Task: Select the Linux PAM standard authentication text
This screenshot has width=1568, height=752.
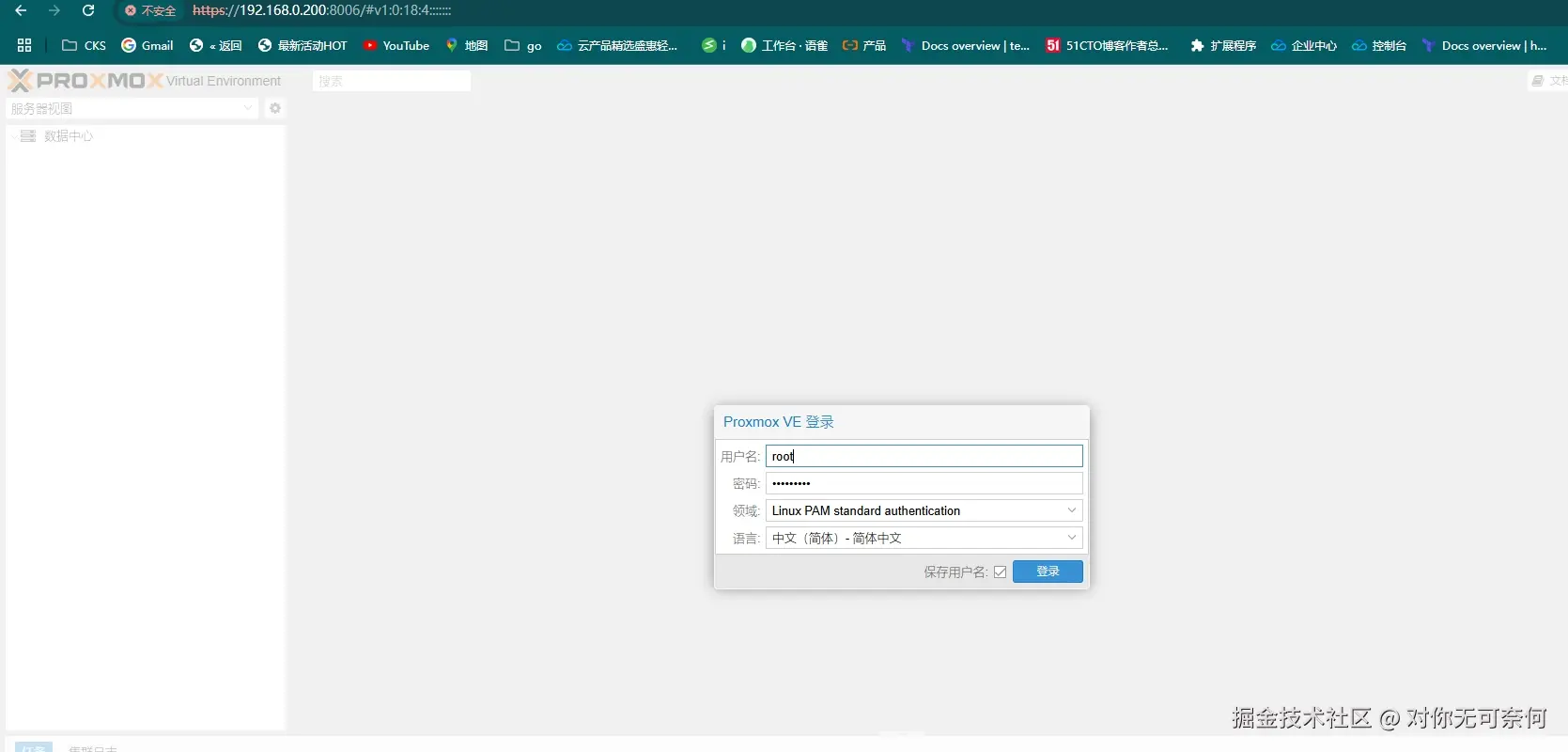Action: 866,510
